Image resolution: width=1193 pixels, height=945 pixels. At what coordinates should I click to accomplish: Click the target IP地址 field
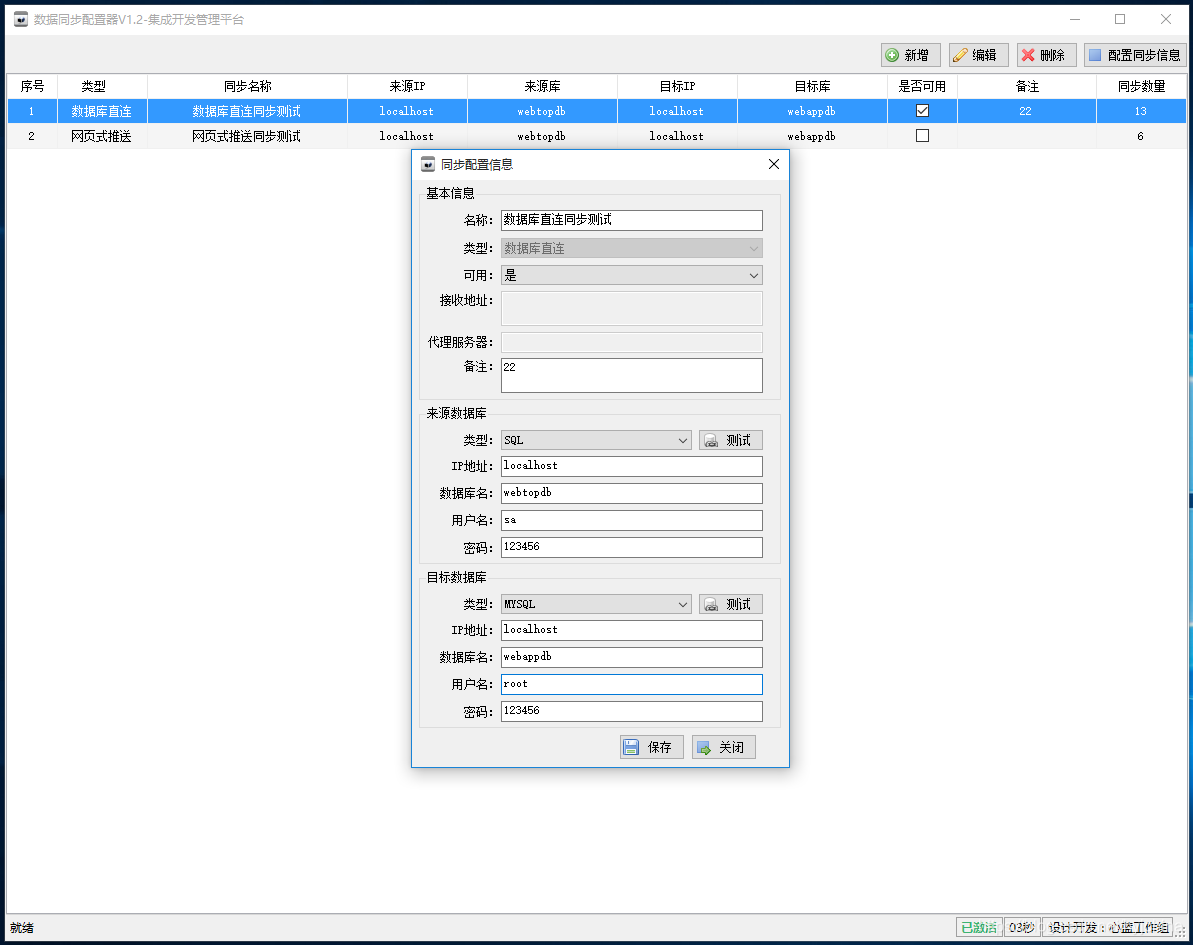coord(631,630)
